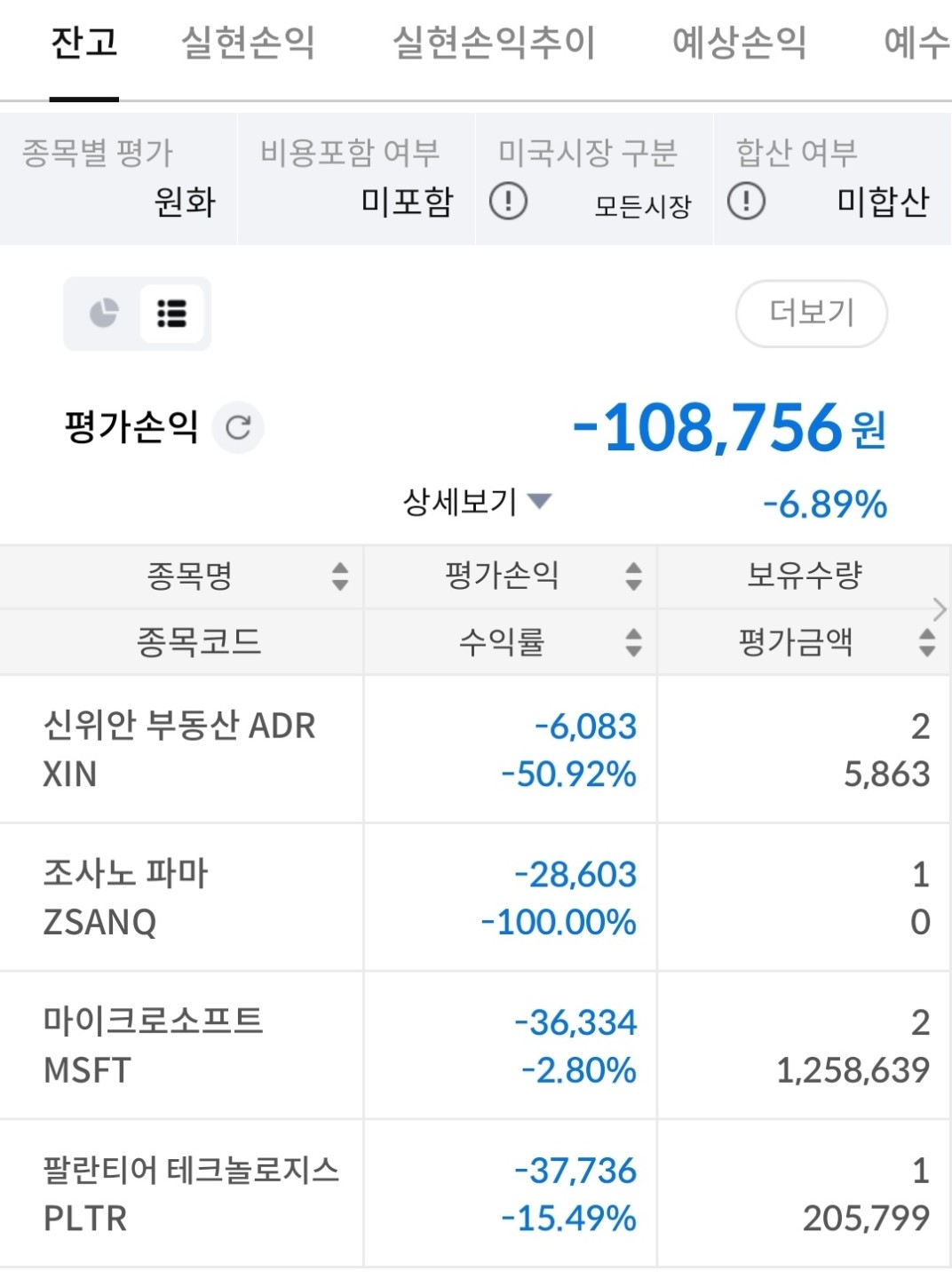This screenshot has height=1279, width=952.
Task: Sort by 수익률 column arrows
Action: [633, 641]
